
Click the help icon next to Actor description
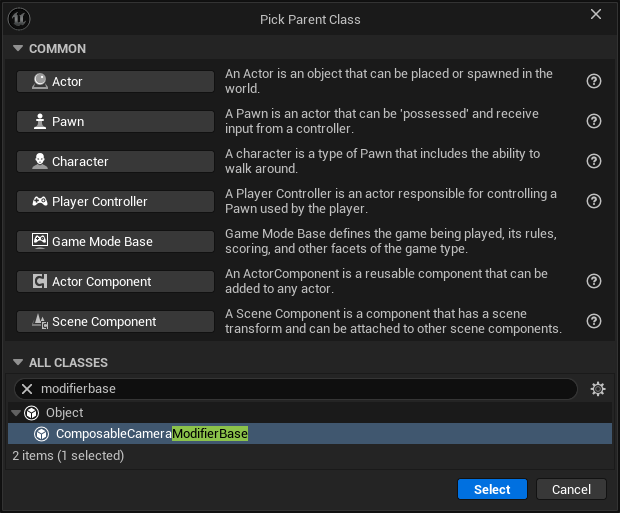pyautogui.click(x=594, y=81)
